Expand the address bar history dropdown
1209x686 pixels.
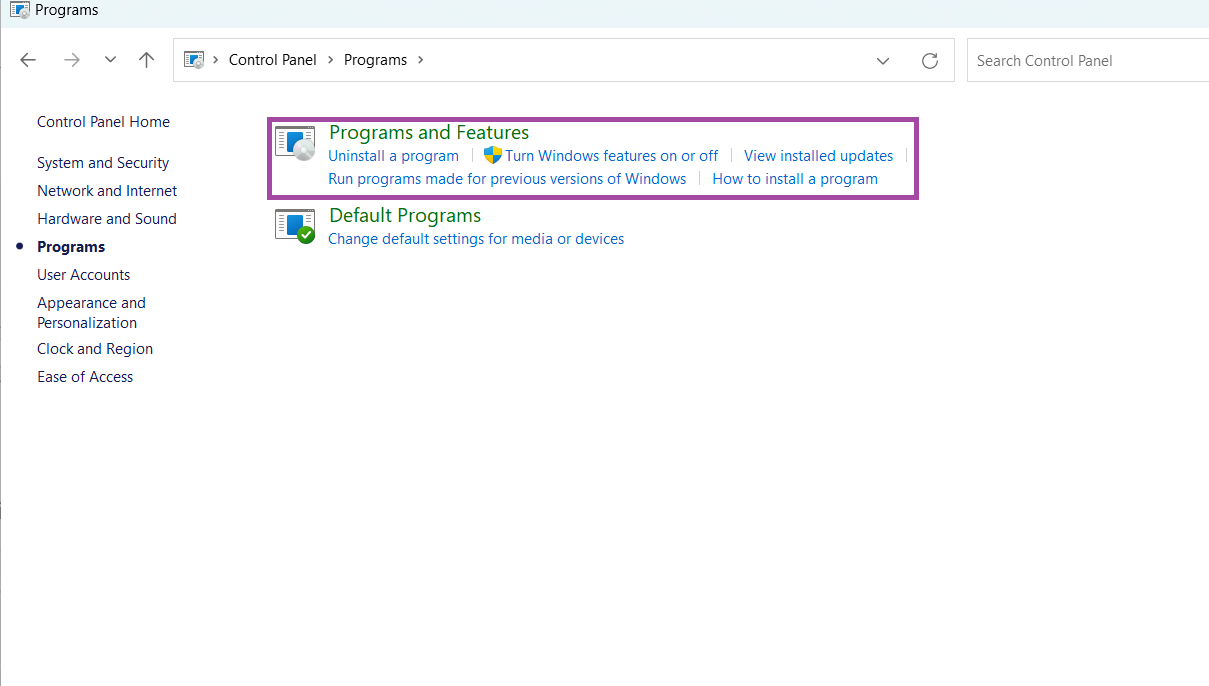883,60
